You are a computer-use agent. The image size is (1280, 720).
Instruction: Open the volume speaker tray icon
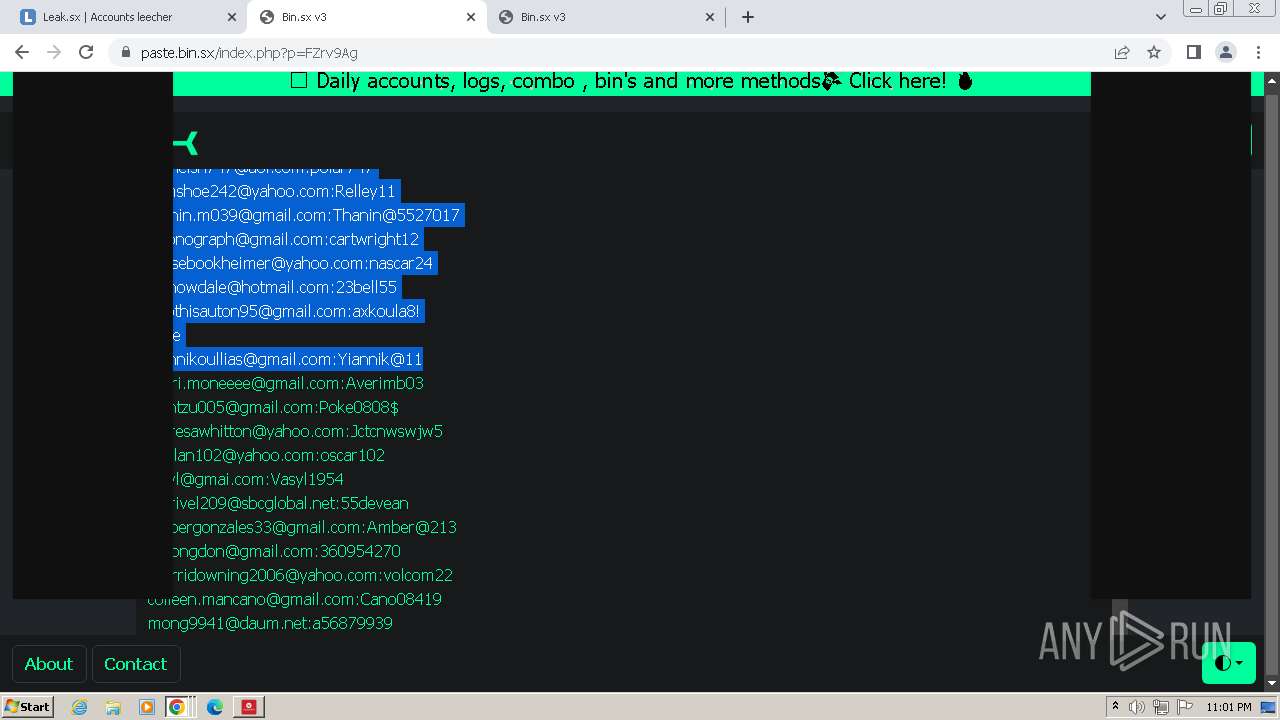1137,707
